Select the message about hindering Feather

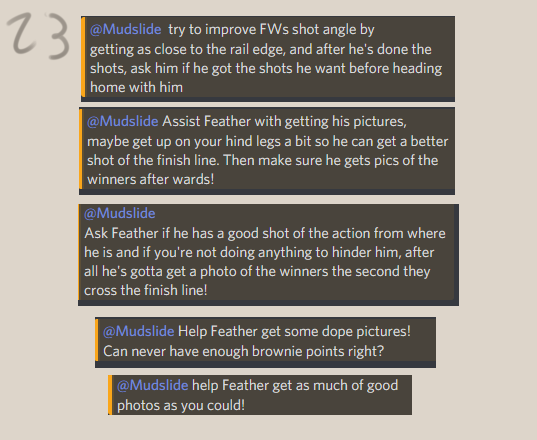click(x=268, y=255)
